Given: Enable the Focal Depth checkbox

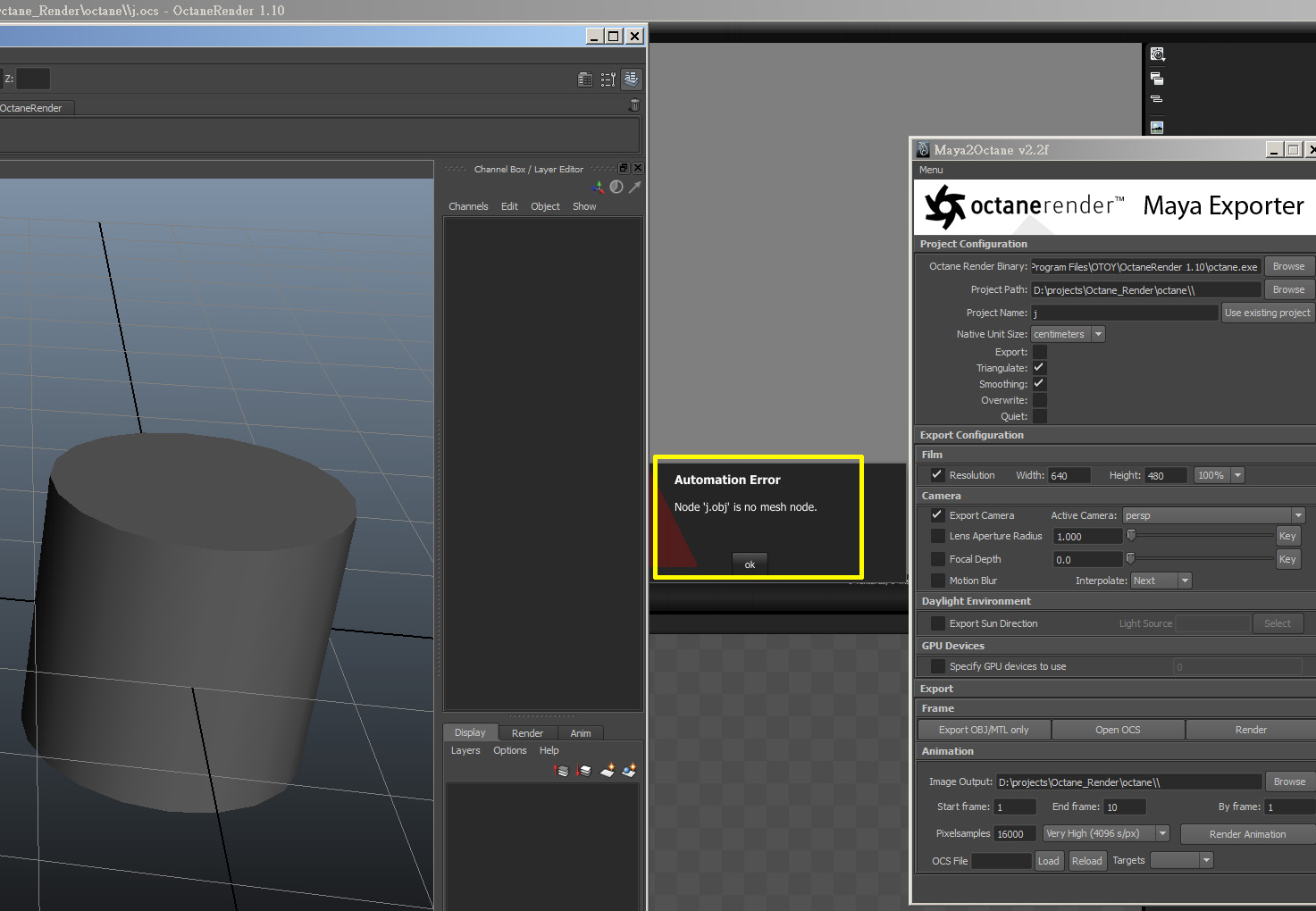Looking at the screenshot, I should coord(937,559).
